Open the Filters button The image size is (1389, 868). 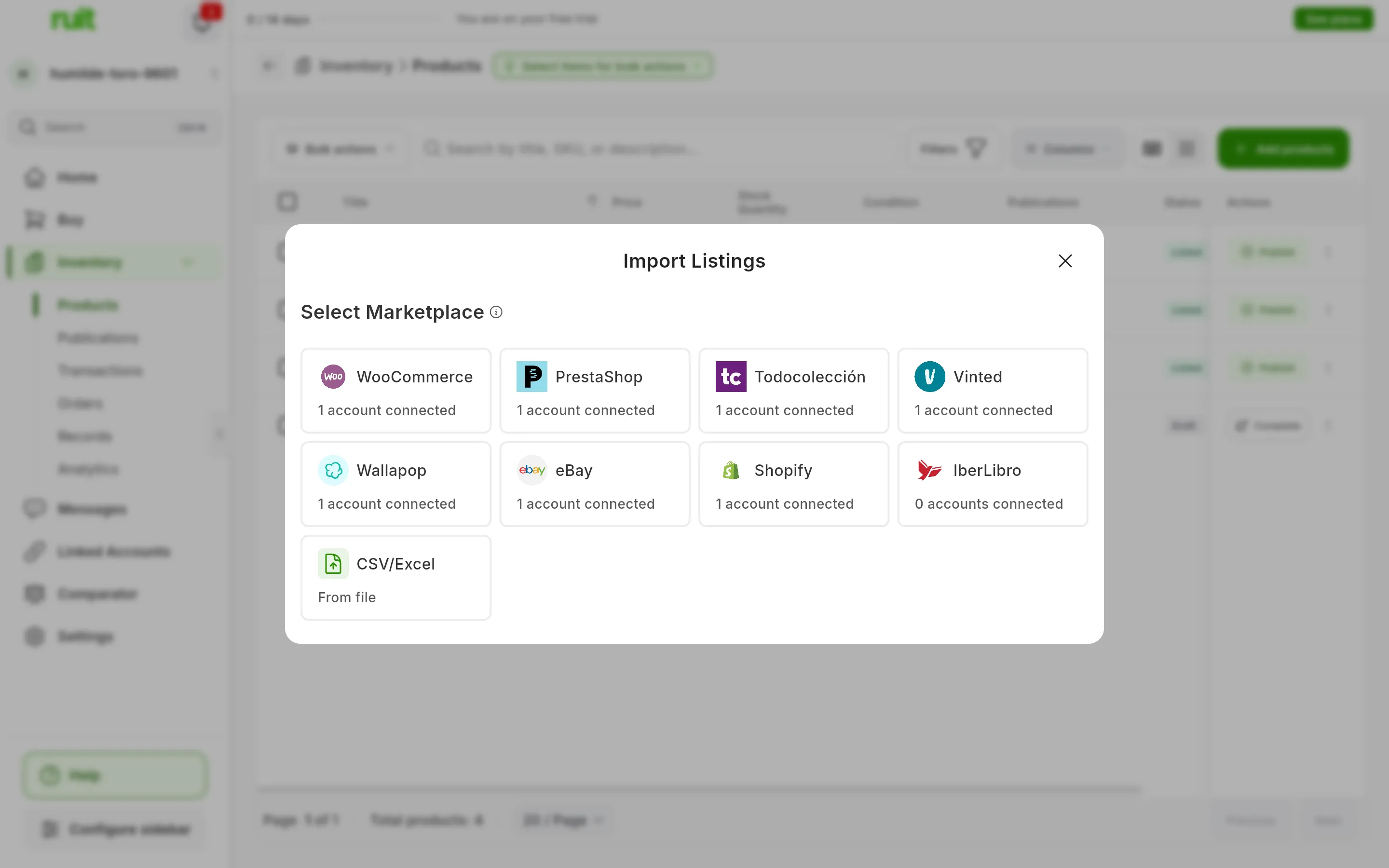953,149
